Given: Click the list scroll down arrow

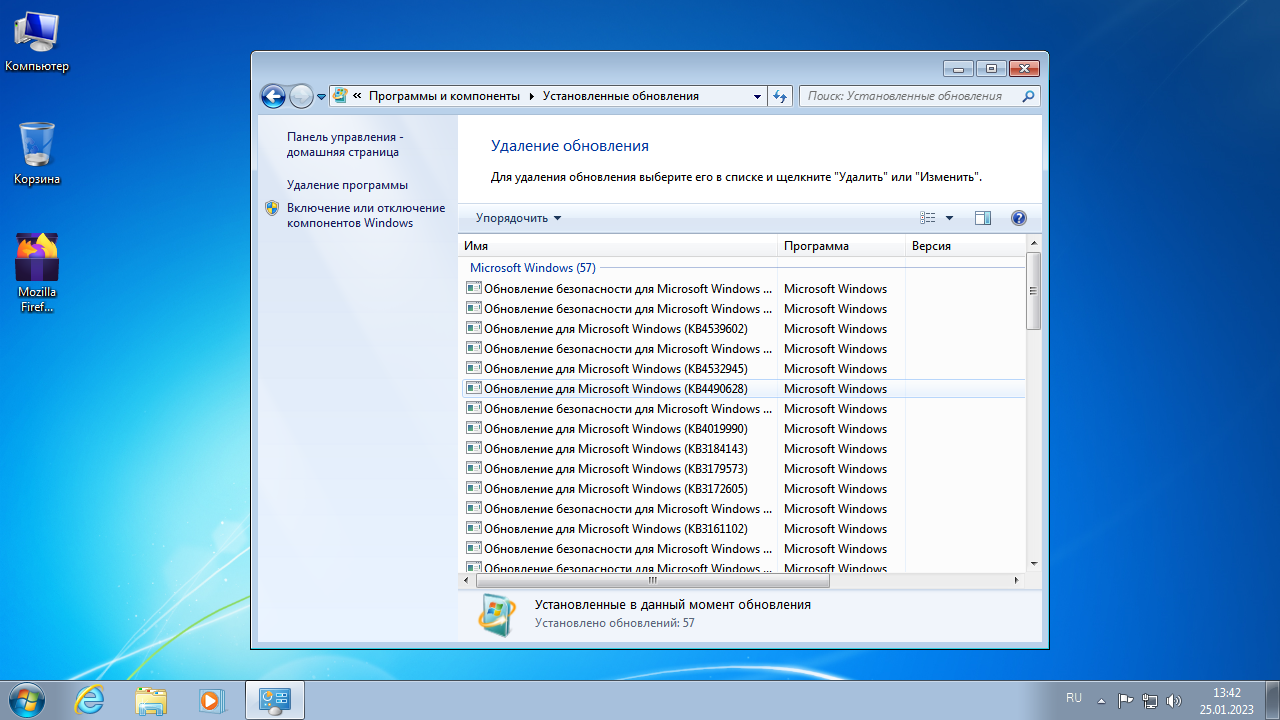Looking at the screenshot, I should click(x=1034, y=563).
